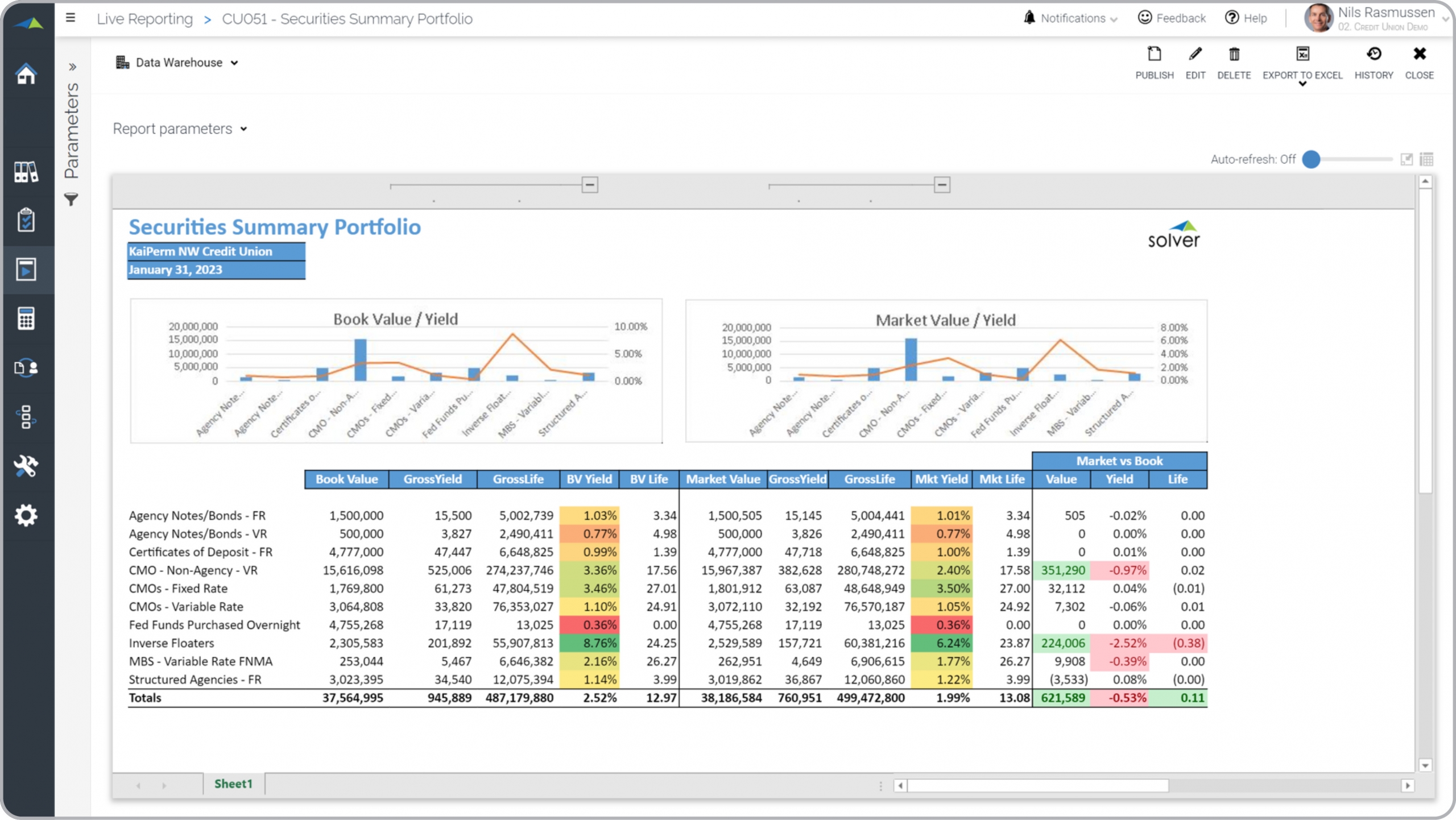Collapse the first column group minus button

point(590,185)
